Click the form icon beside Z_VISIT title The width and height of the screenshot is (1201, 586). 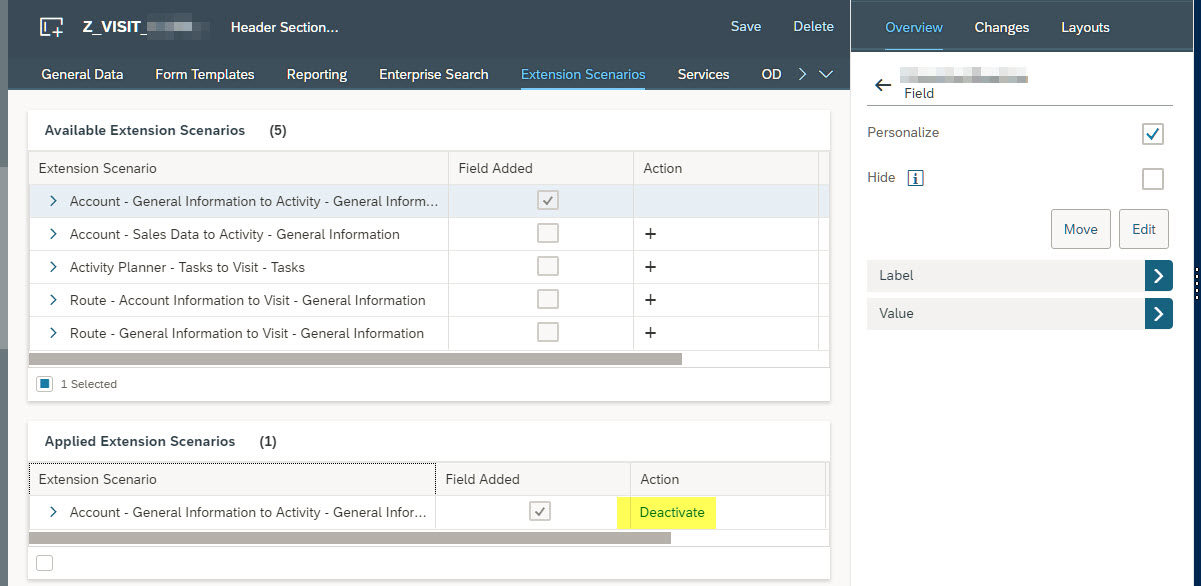click(51, 27)
